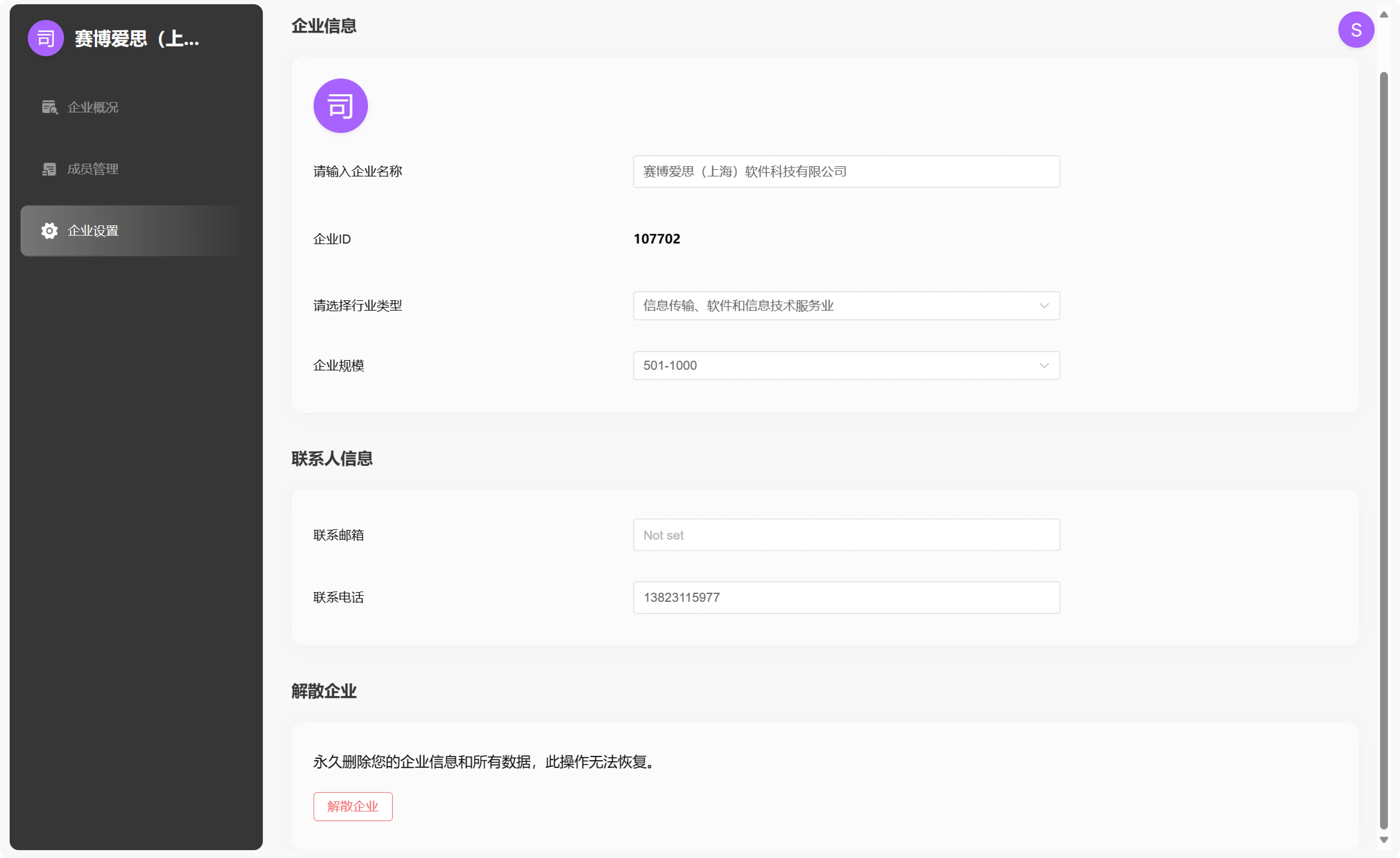Image resolution: width=1400 pixels, height=858 pixels.
Task: Click the 企业信息 section heading
Action: point(324,26)
